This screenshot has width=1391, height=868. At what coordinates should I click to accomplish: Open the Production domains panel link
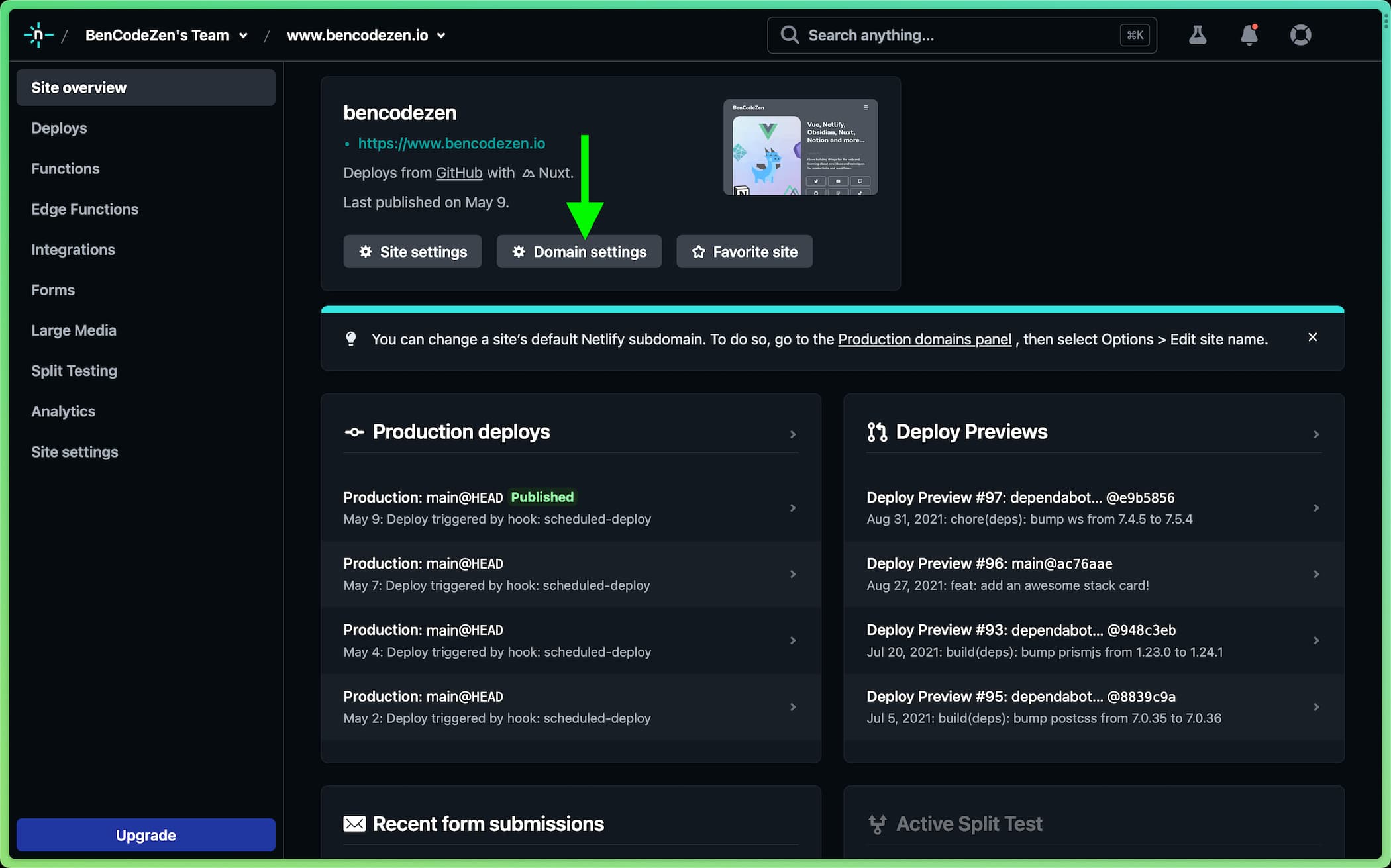pyautogui.click(x=924, y=340)
